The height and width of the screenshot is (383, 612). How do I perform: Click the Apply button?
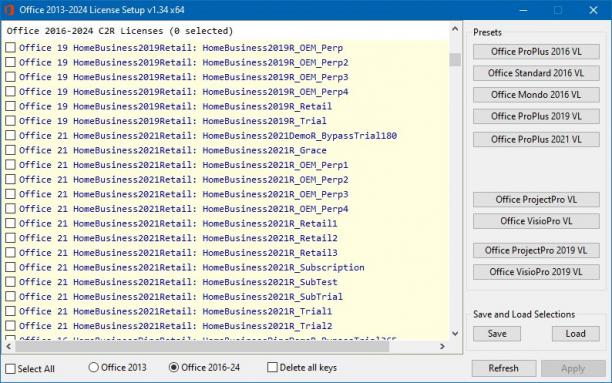pyautogui.click(x=573, y=368)
